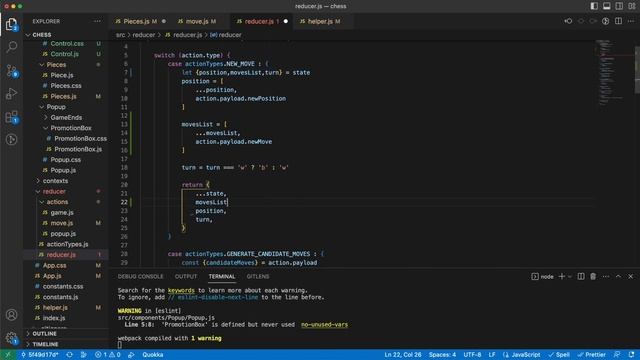Expand the GameEnds folder
640x360 pixels.
click(x=66, y=117)
